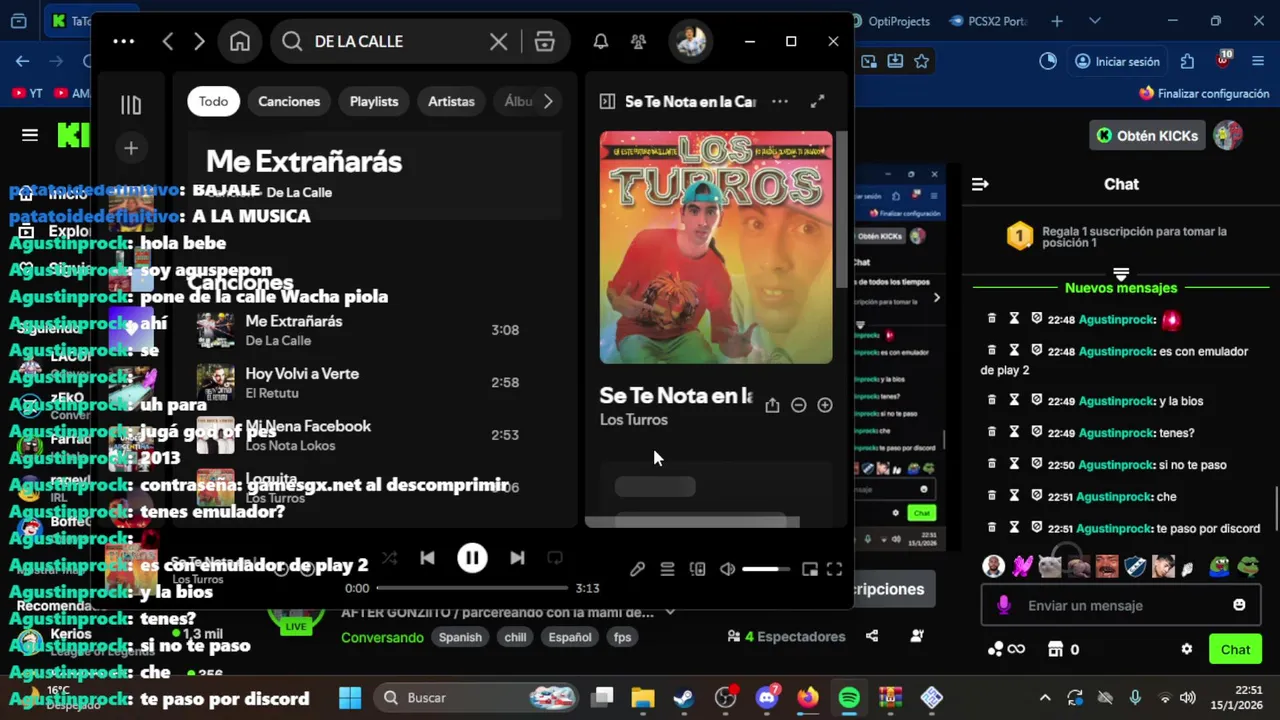The width and height of the screenshot is (1280, 720).
Task: Open File Explorer from the taskbar
Action: 643,697
